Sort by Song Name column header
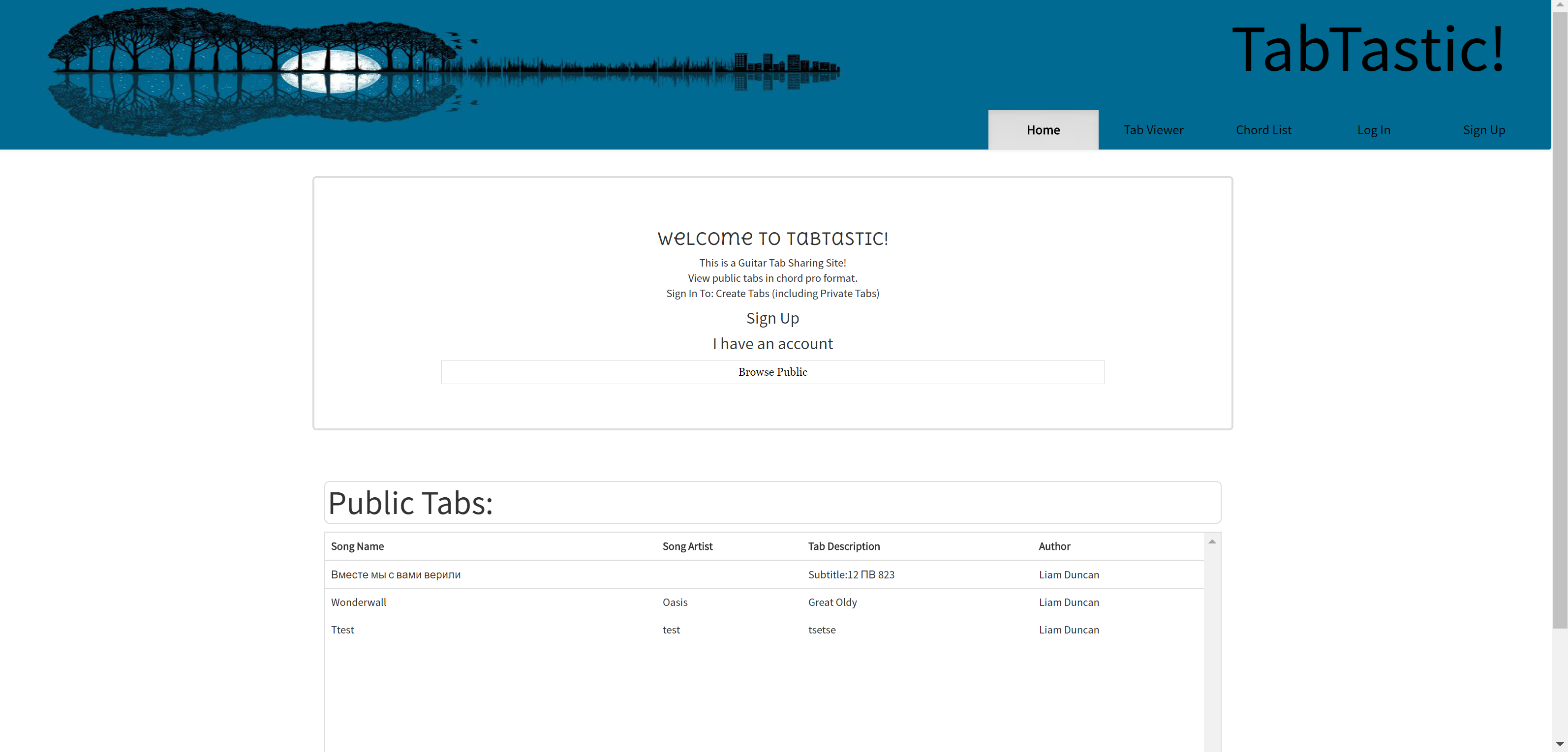This screenshot has height=752, width=1568. pos(357,546)
